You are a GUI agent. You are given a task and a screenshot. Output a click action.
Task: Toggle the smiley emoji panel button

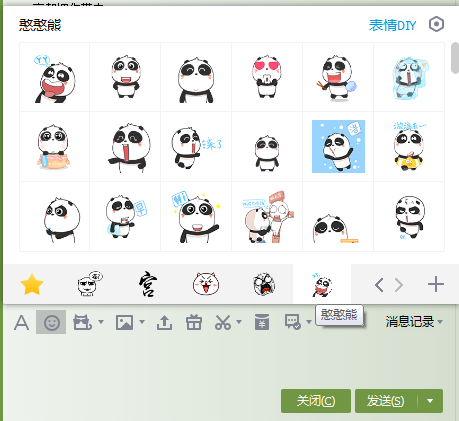pyautogui.click(x=51, y=322)
